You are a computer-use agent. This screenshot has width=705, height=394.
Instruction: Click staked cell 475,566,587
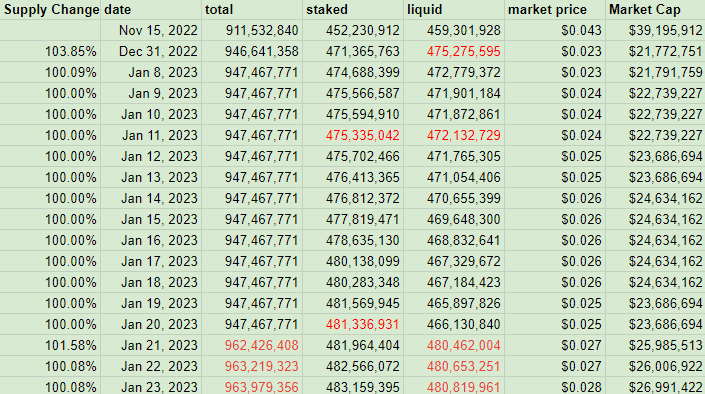coord(353,93)
